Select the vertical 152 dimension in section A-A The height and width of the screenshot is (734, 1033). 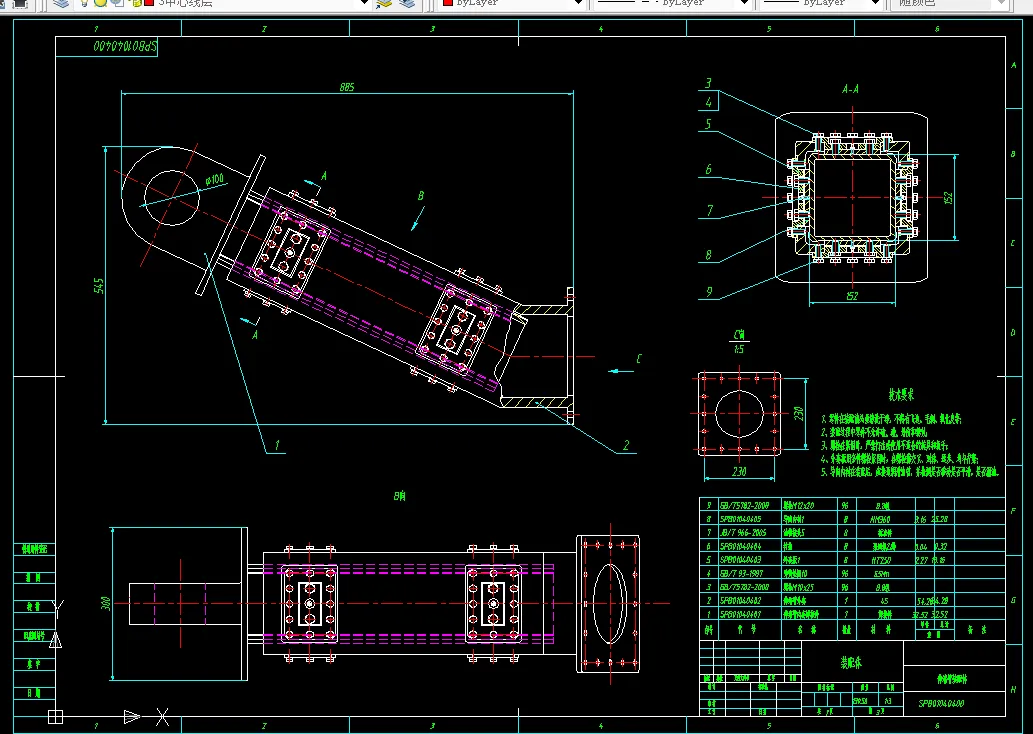tap(948, 198)
